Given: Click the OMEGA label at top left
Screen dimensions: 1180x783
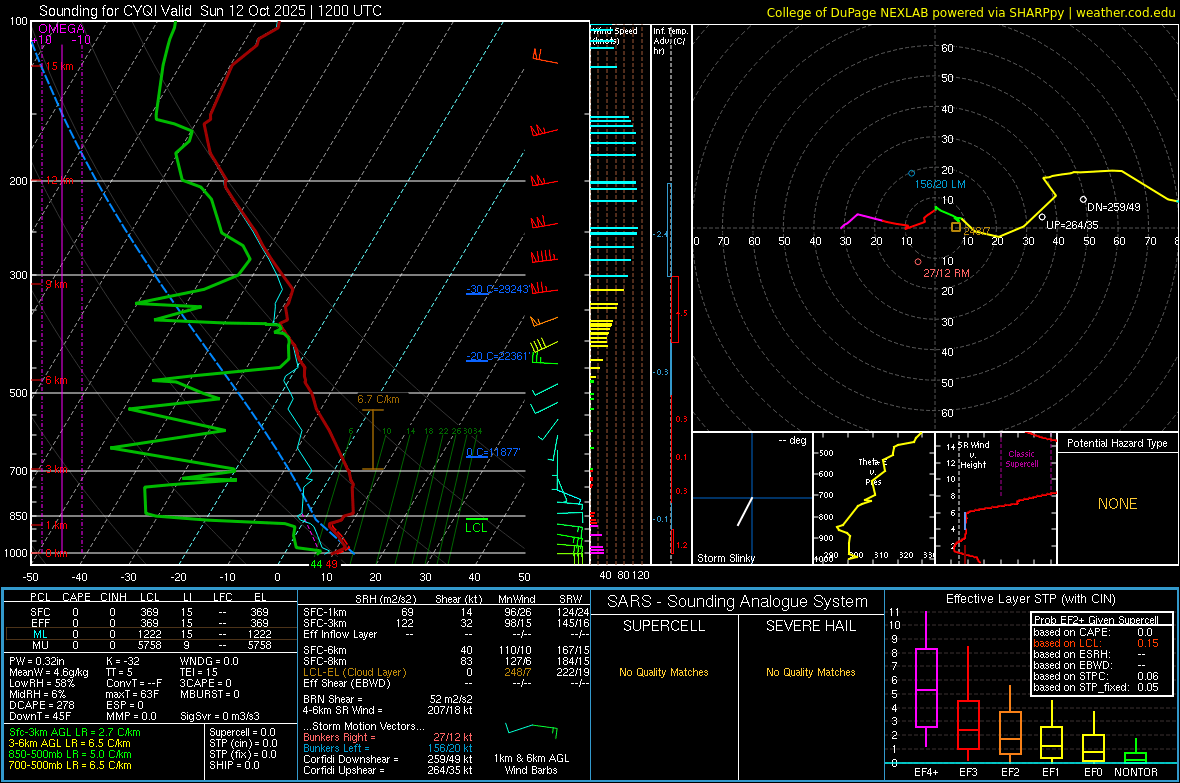Looking at the screenshot, I should (x=61, y=29).
